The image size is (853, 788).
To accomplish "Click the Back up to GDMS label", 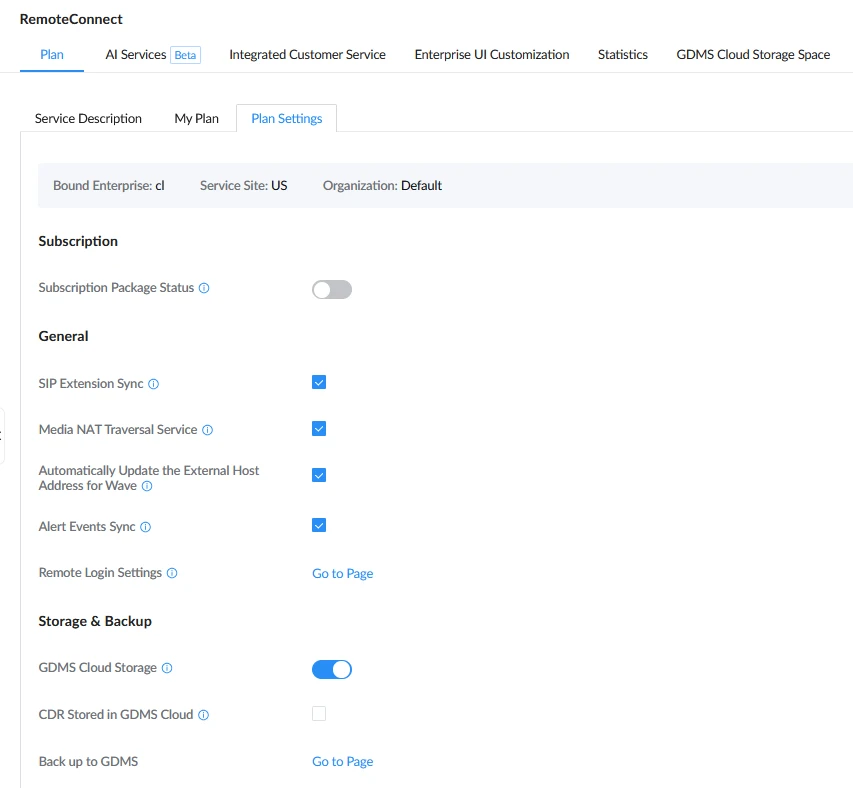I will click(x=88, y=761).
